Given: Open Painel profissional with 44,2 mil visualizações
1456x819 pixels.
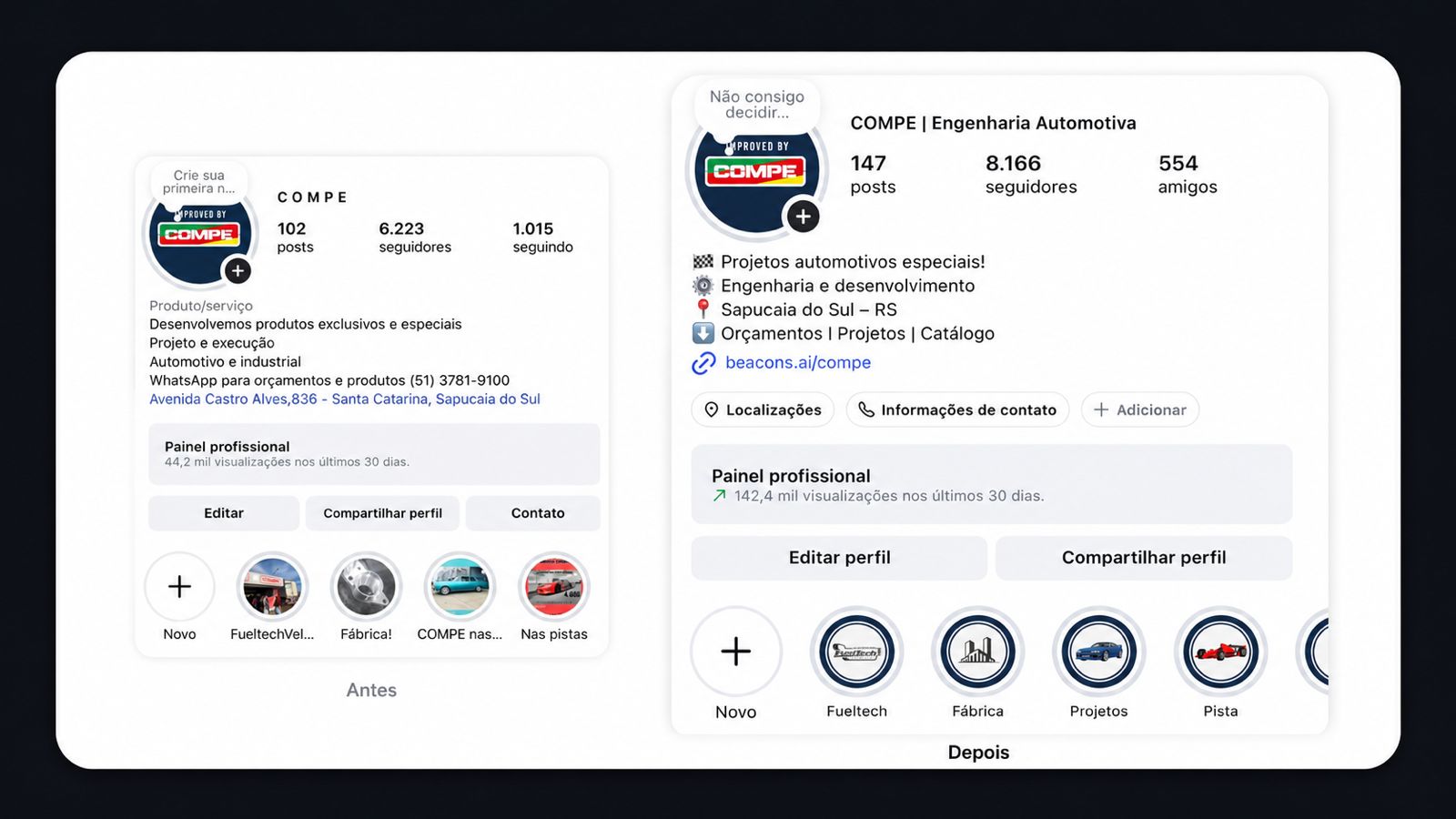Looking at the screenshot, I should tap(374, 454).
